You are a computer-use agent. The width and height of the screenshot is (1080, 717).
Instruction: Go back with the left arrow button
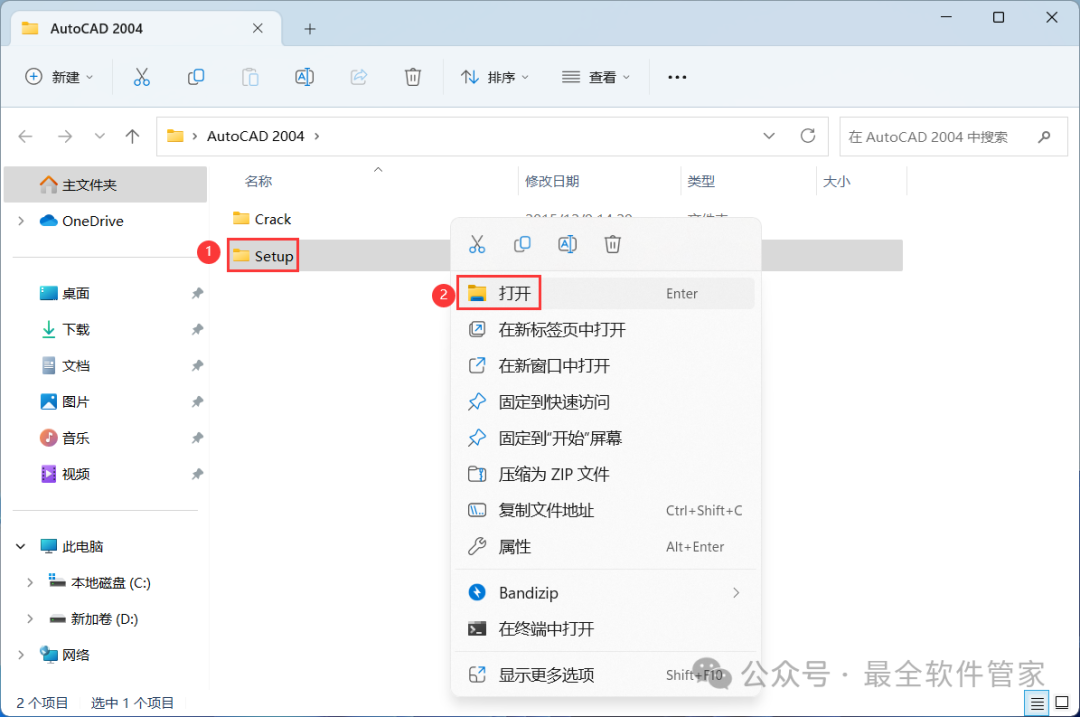[x=25, y=136]
